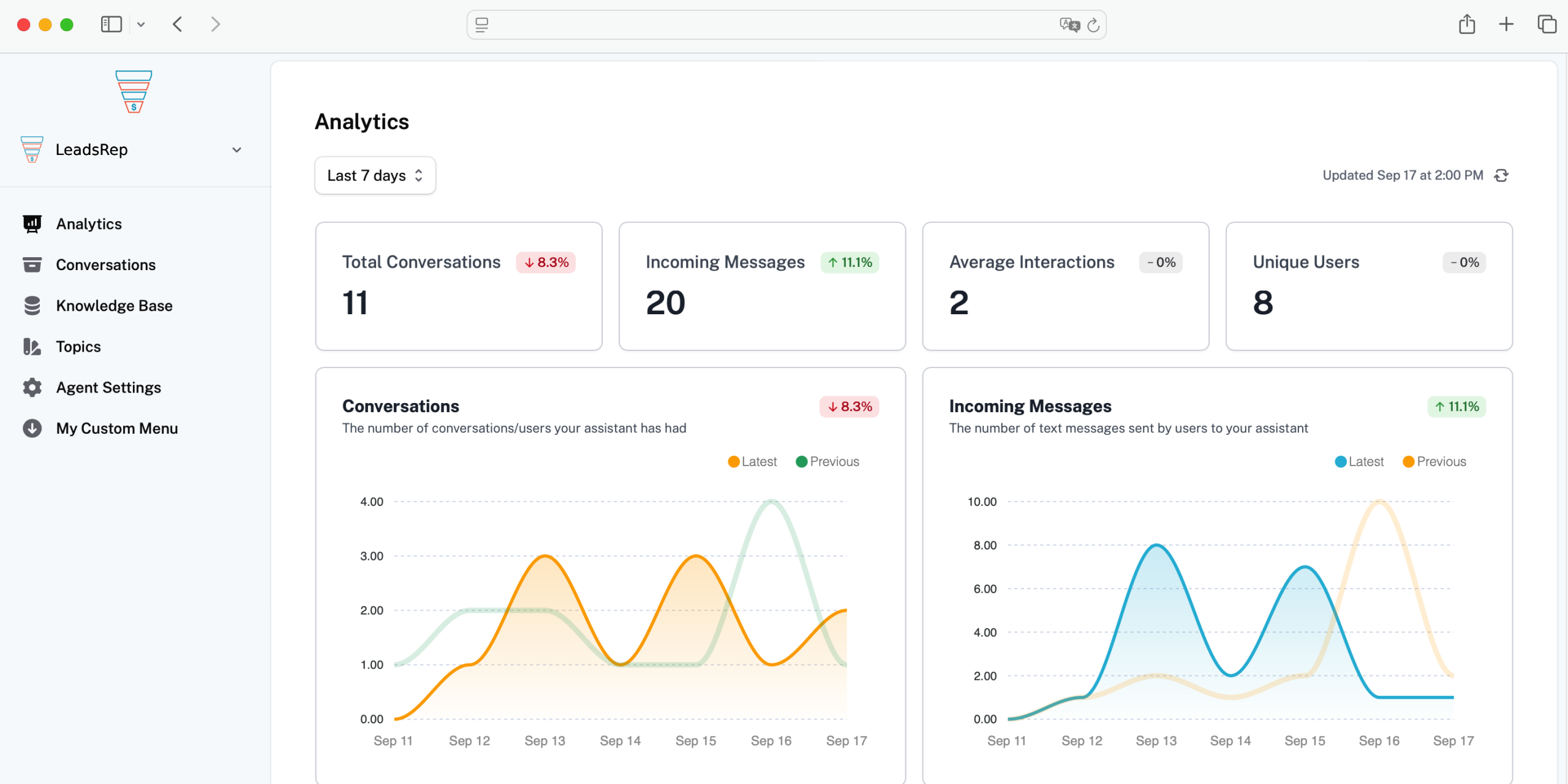Click the Incoming Messages chart description text
The width and height of the screenshot is (1568, 784).
pos(1128,428)
